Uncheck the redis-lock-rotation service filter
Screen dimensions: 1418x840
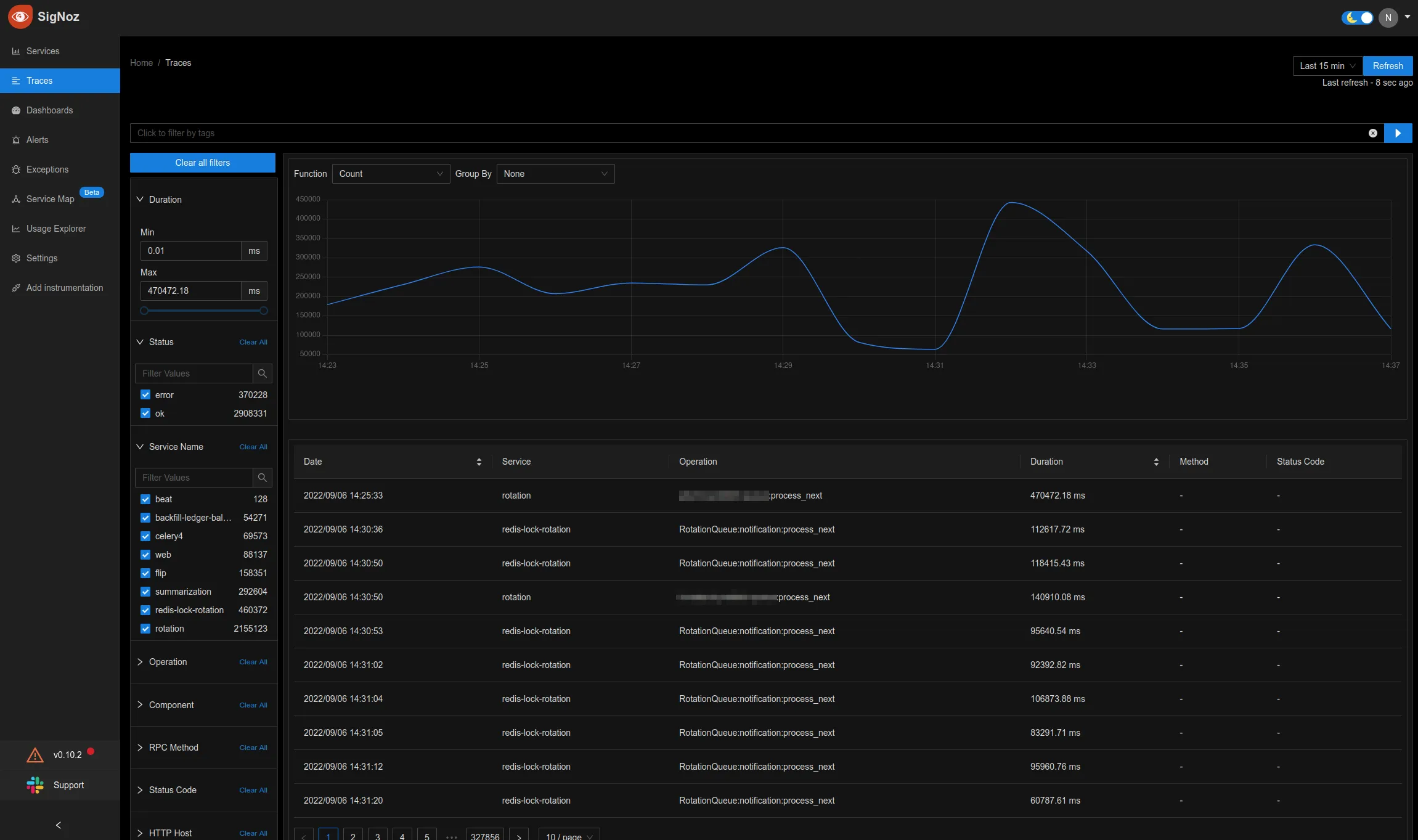[x=145, y=610]
